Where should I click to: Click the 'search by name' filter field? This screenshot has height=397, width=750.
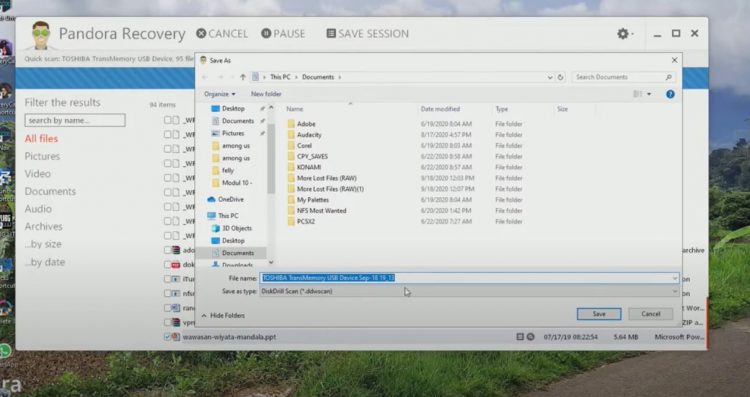(75, 121)
